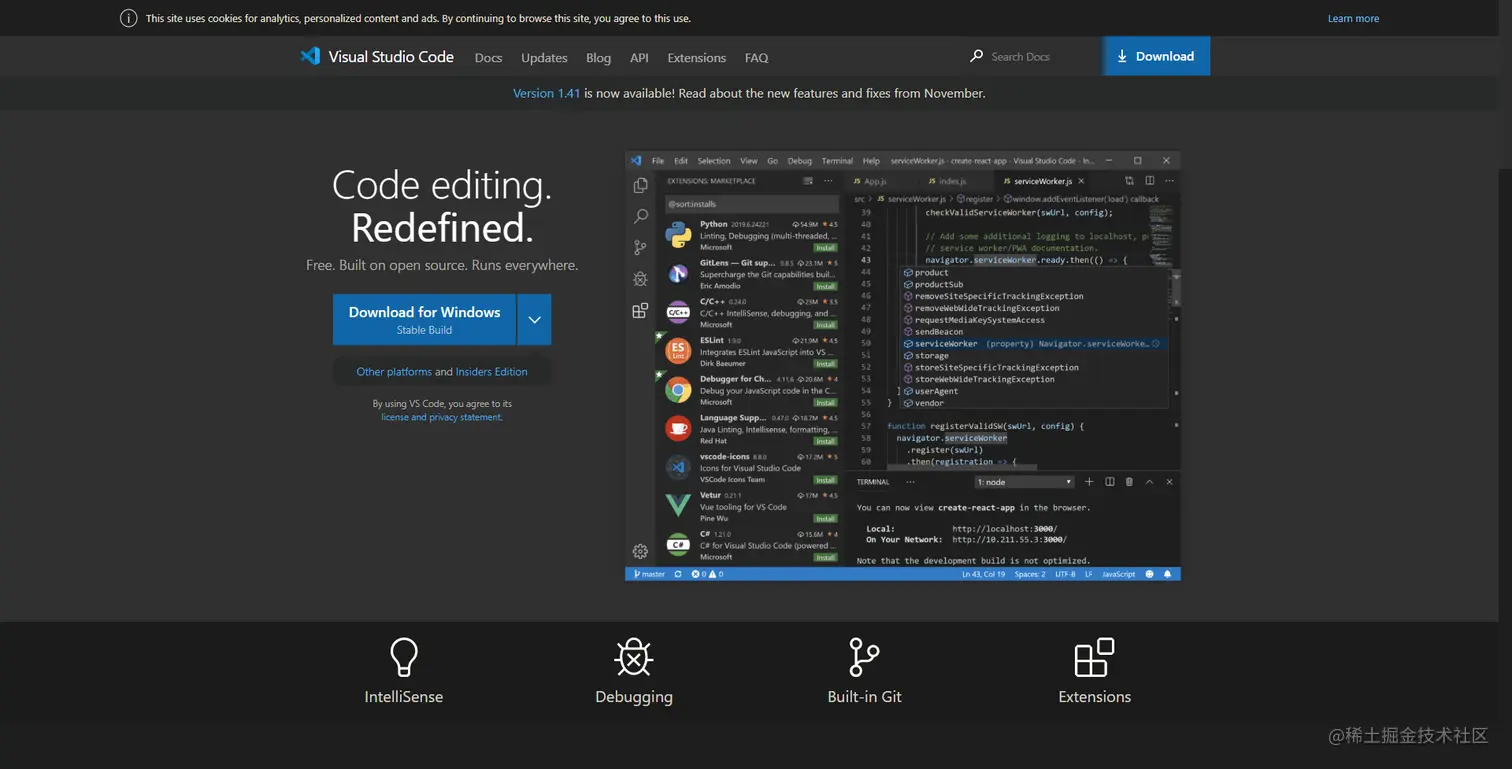Image resolution: width=1512 pixels, height=769 pixels.
Task: Open the IntelliSense lightbulb feature icon
Action: click(403, 657)
